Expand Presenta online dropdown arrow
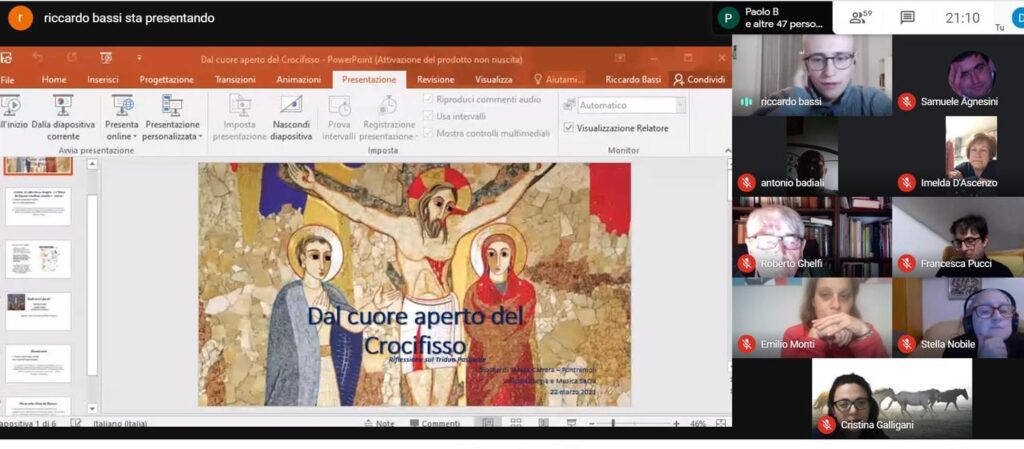 click(135, 137)
